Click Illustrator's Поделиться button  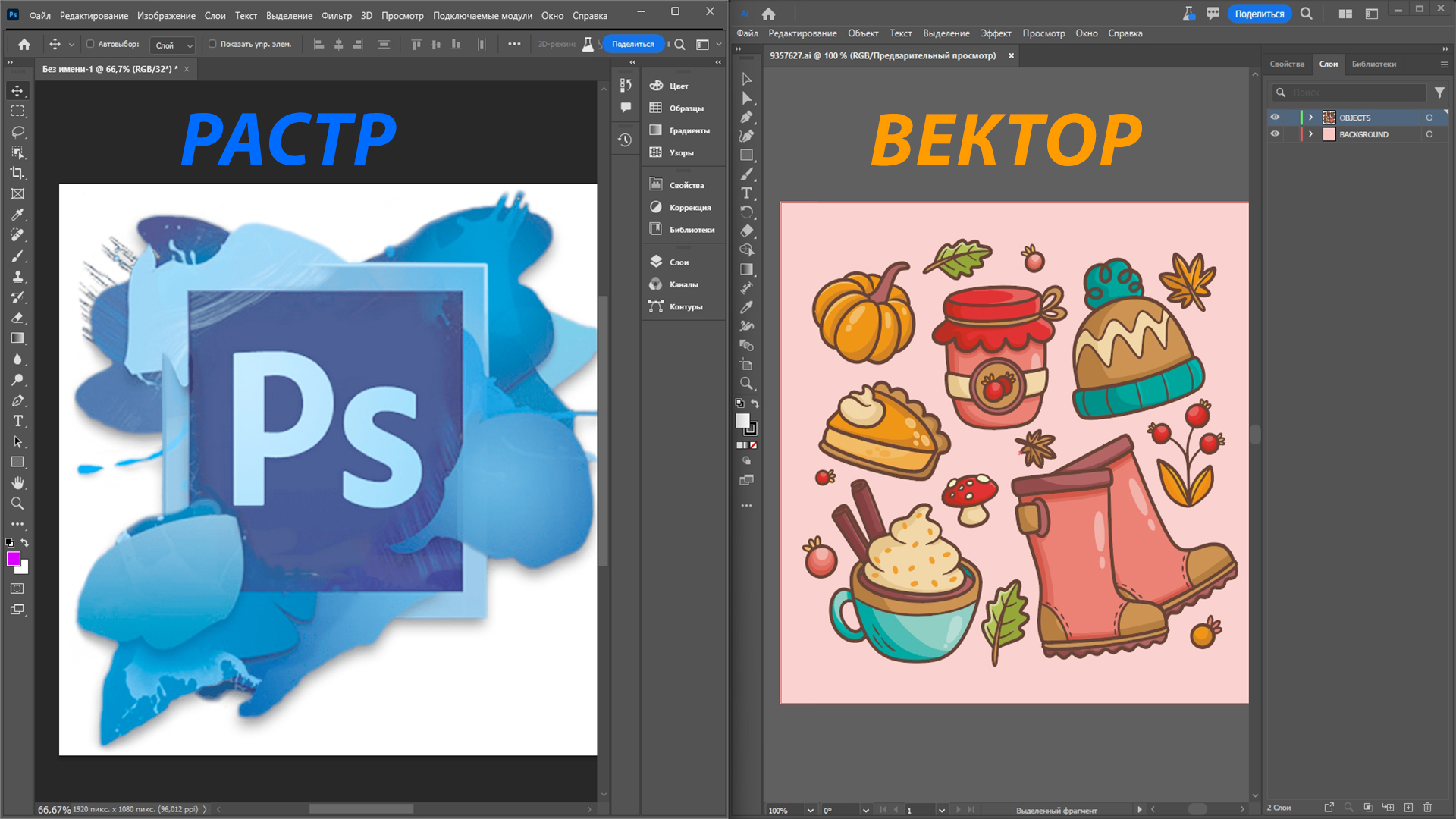(1259, 14)
